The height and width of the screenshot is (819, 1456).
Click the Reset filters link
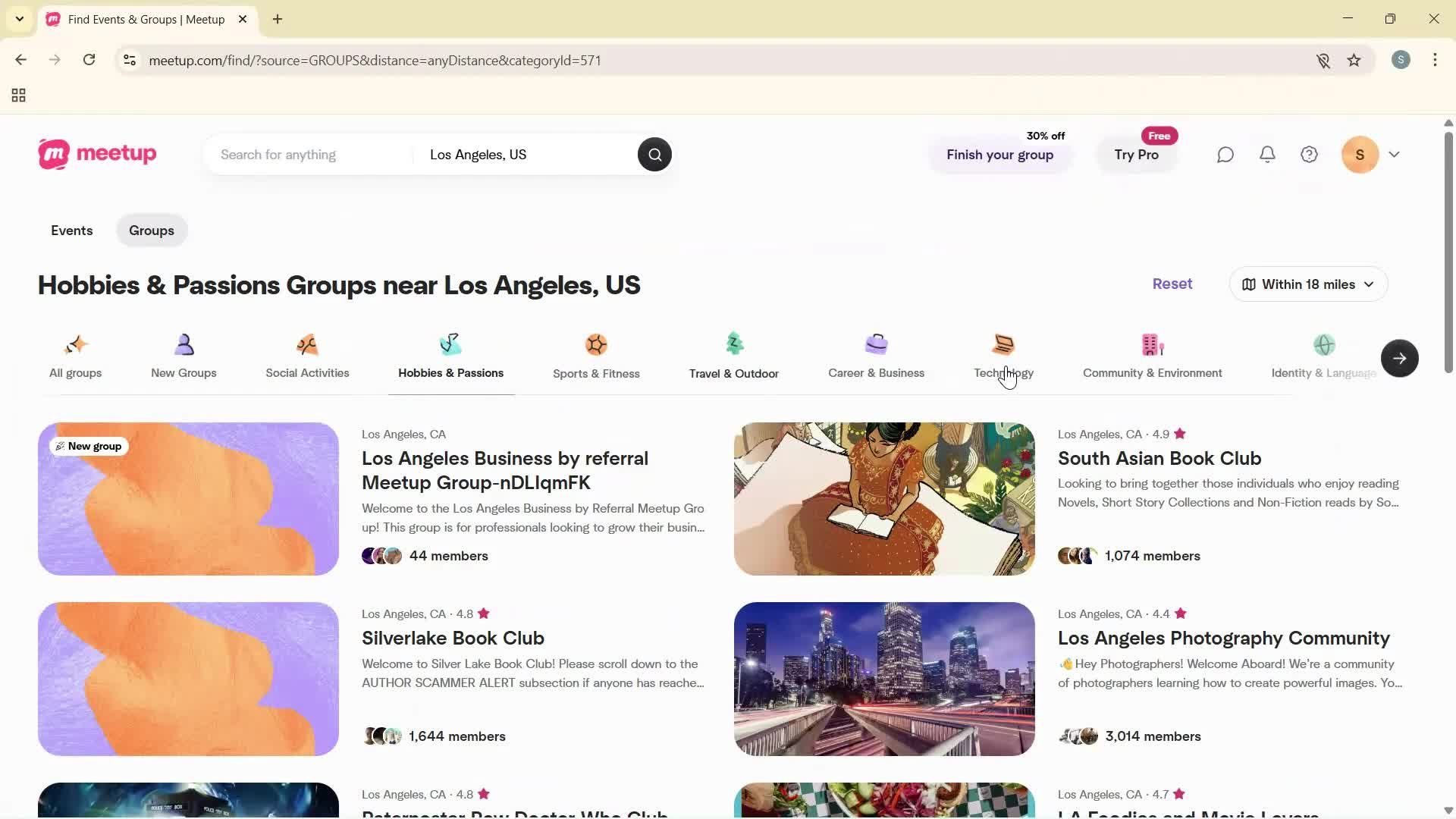[x=1172, y=284]
